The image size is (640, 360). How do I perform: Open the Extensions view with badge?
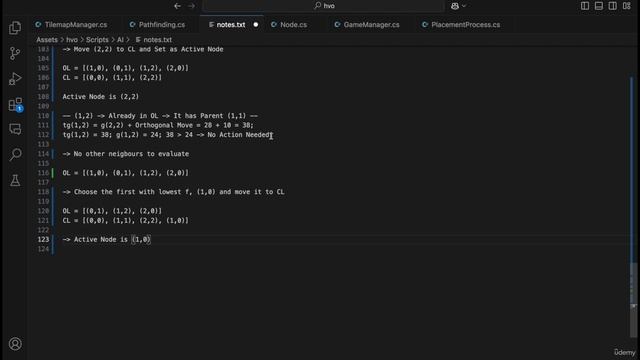pos(15,104)
